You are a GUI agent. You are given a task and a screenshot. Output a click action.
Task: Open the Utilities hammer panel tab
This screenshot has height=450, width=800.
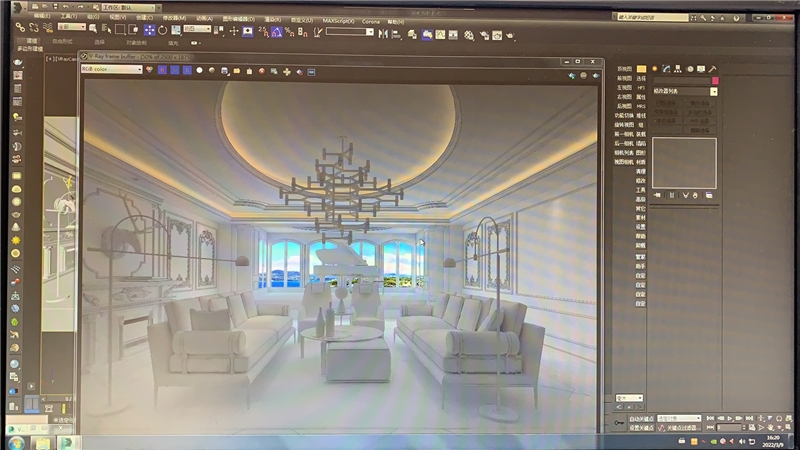pos(711,69)
